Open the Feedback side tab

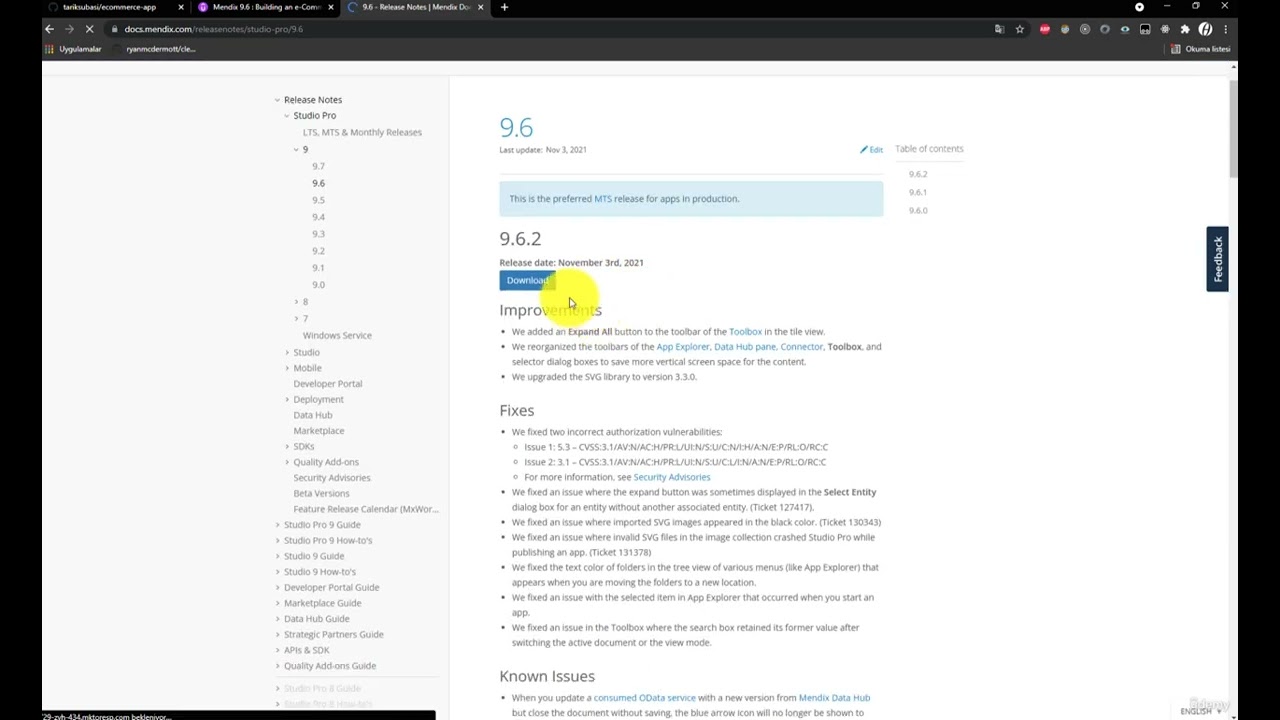click(1217, 259)
